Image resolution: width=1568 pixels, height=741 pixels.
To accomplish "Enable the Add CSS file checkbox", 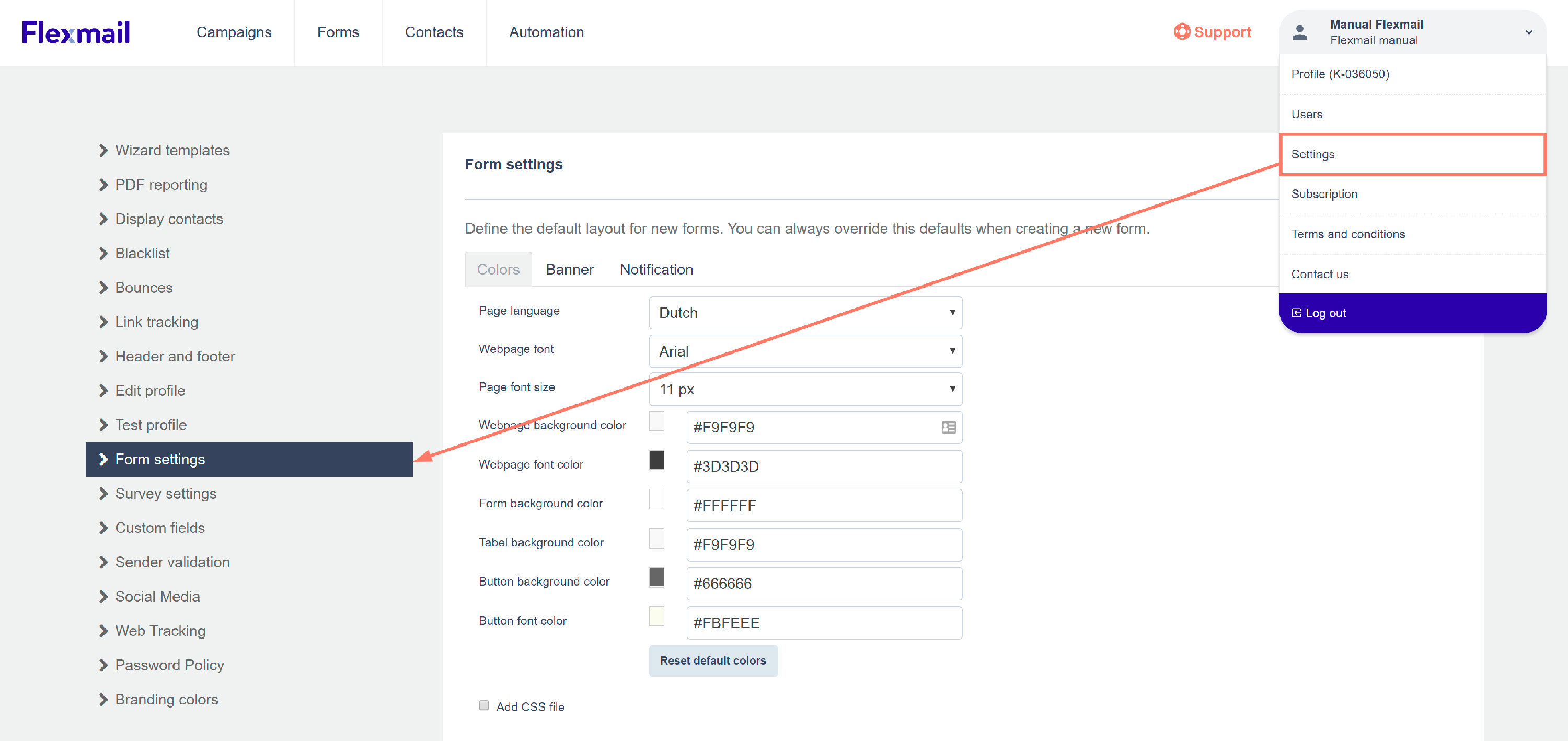I will click(x=484, y=705).
